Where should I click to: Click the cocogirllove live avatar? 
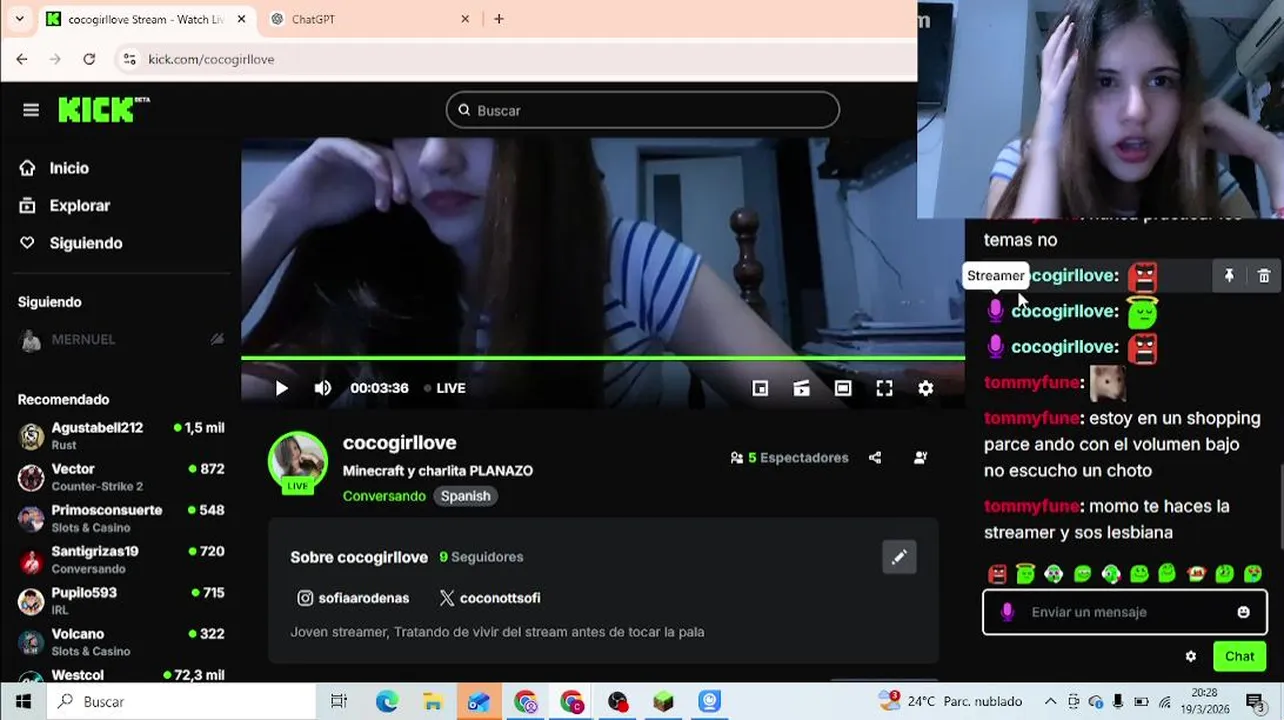tap(297, 462)
